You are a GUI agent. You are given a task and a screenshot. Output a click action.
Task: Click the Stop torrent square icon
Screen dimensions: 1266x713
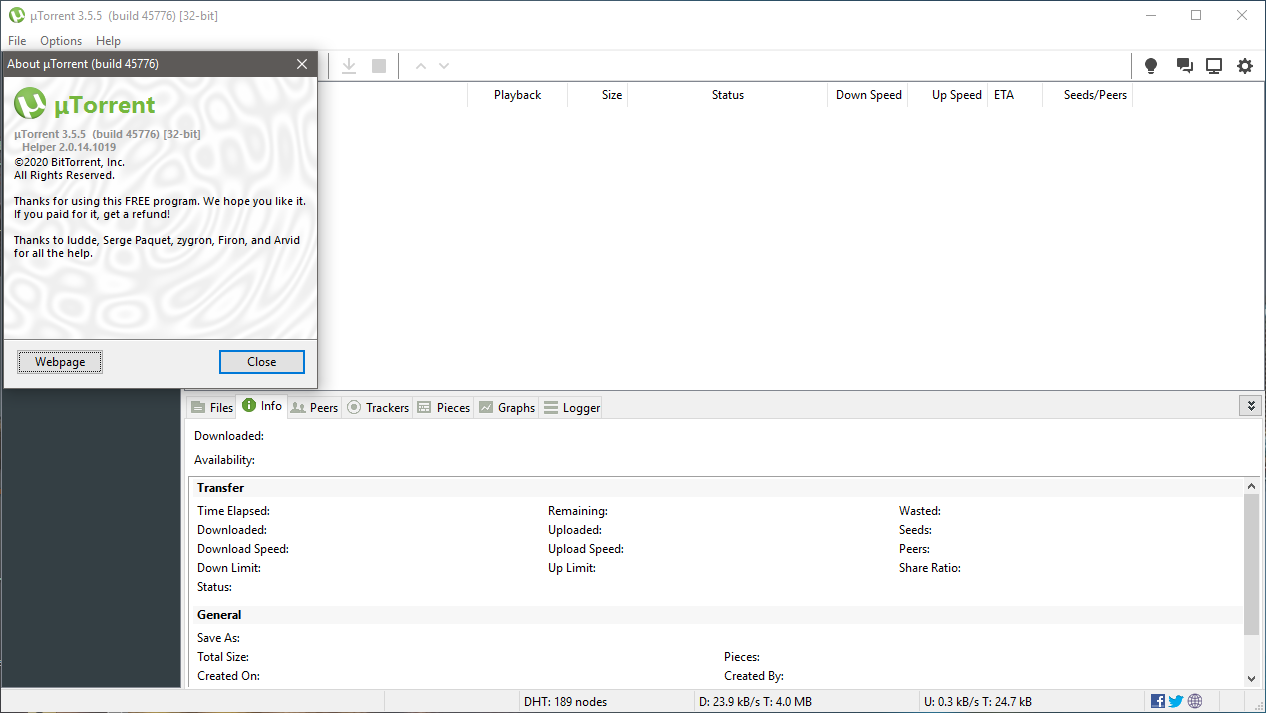pyautogui.click(x=379, y=66)
